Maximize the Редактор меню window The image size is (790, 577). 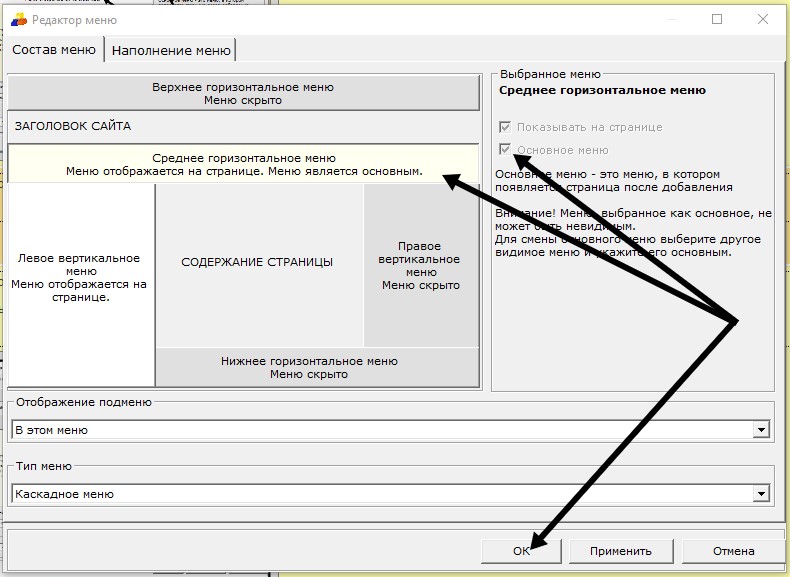pos(717,19)
